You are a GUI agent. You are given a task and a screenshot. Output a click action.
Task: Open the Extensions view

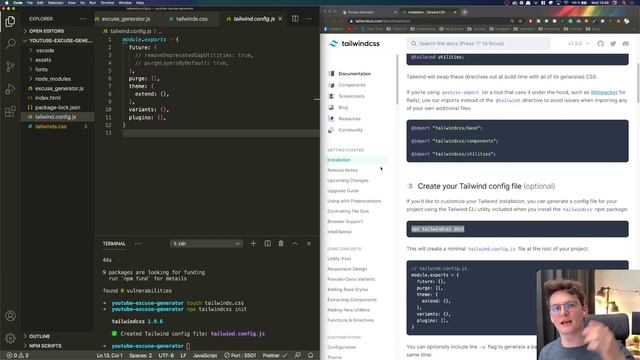tap(10, 111)
